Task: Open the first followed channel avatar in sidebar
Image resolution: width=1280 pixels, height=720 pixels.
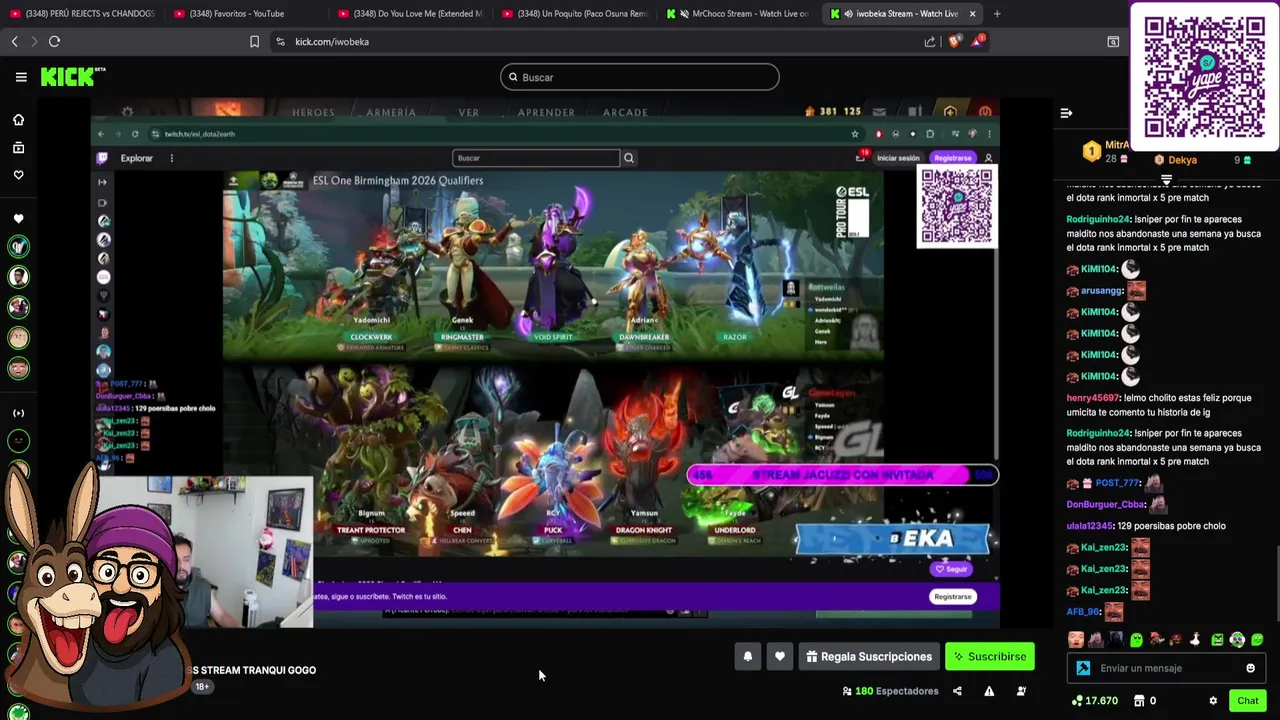Action: 18,246
